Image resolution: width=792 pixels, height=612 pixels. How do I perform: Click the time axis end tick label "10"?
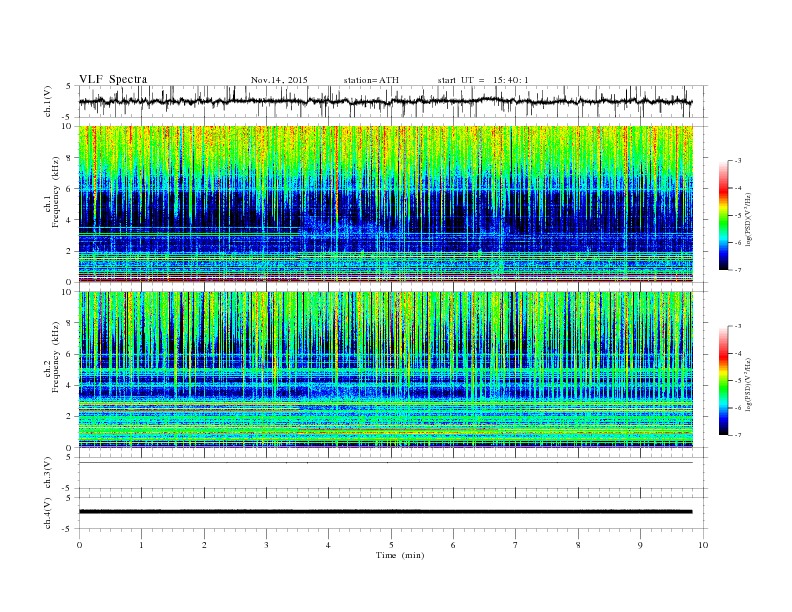703,545
